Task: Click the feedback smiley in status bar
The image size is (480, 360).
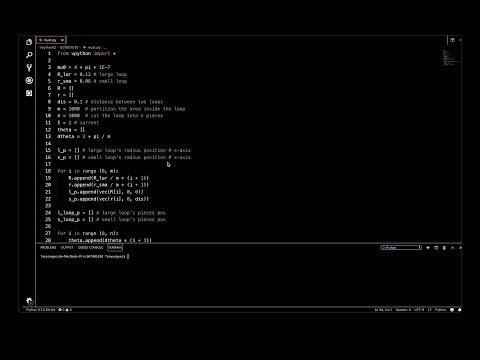Action: click(452, 310)
